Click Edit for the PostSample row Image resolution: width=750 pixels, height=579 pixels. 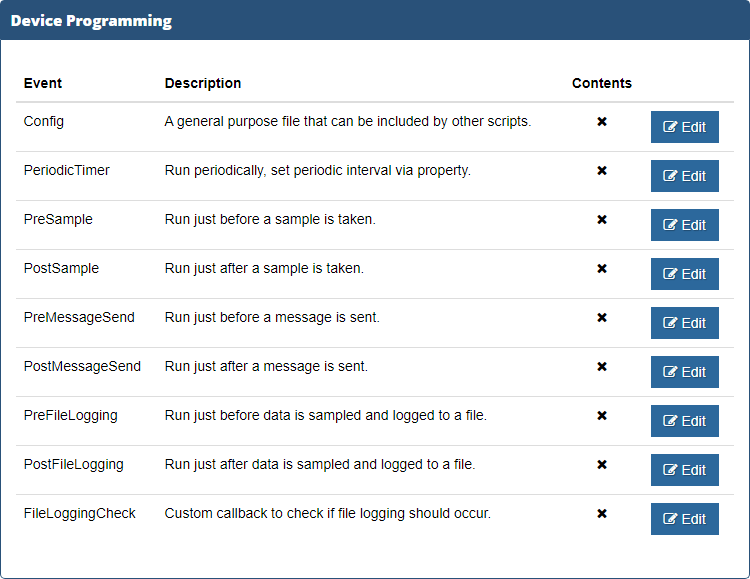click(x=684, y=274)
